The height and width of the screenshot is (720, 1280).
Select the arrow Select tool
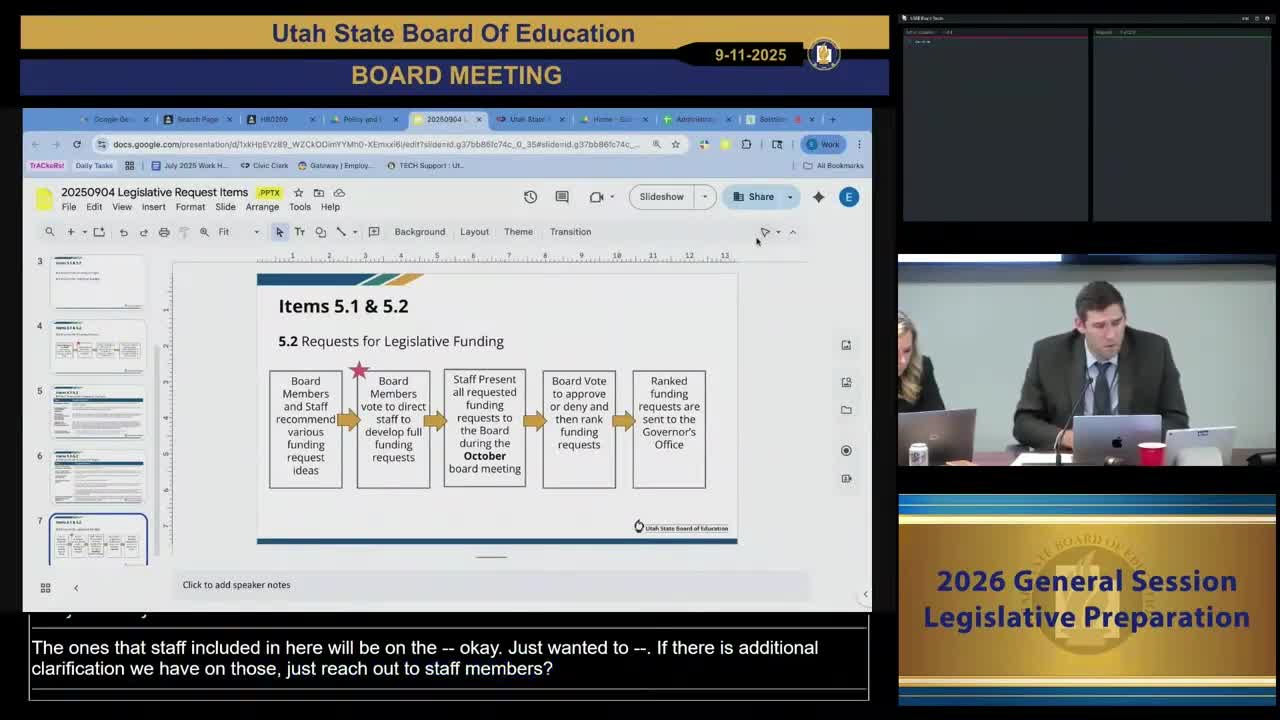(279, 231)
